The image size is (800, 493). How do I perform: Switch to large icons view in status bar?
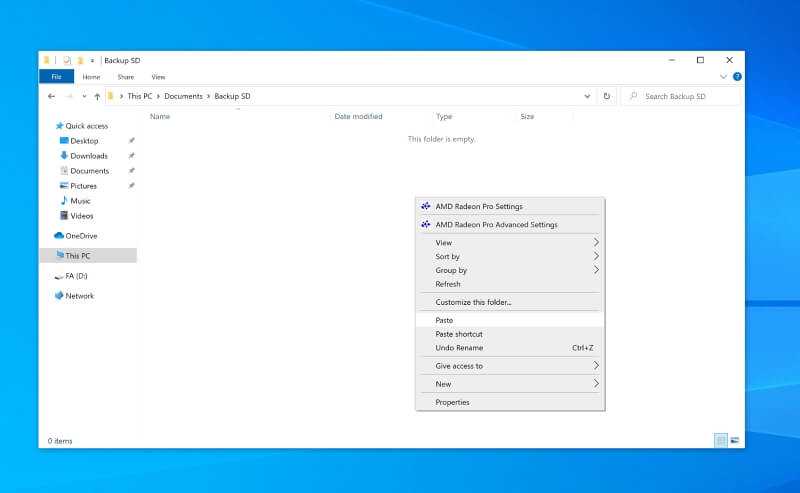point(735,440)
